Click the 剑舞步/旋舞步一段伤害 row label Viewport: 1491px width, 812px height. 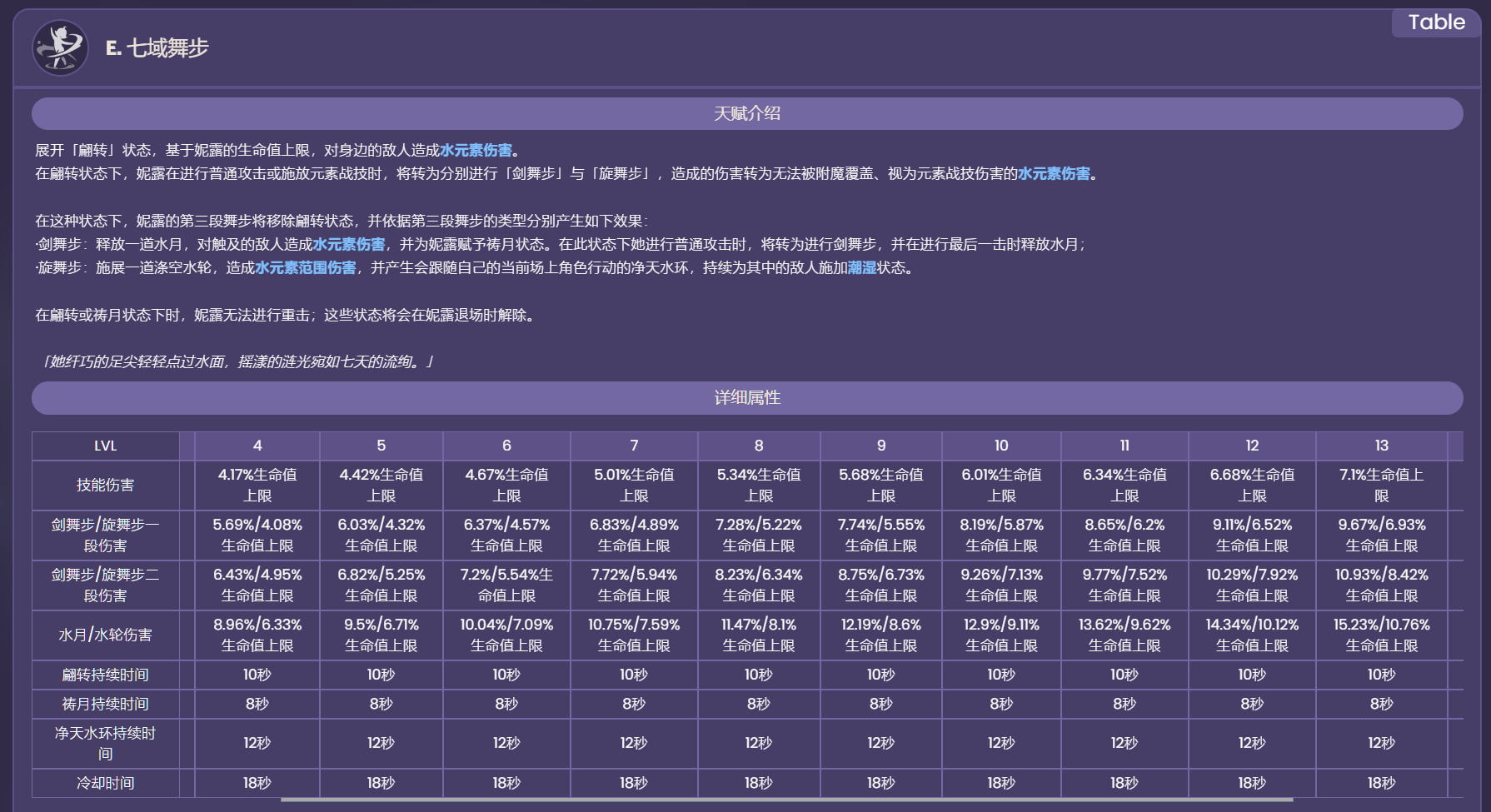pyautogui.click(x=105, y=536)
